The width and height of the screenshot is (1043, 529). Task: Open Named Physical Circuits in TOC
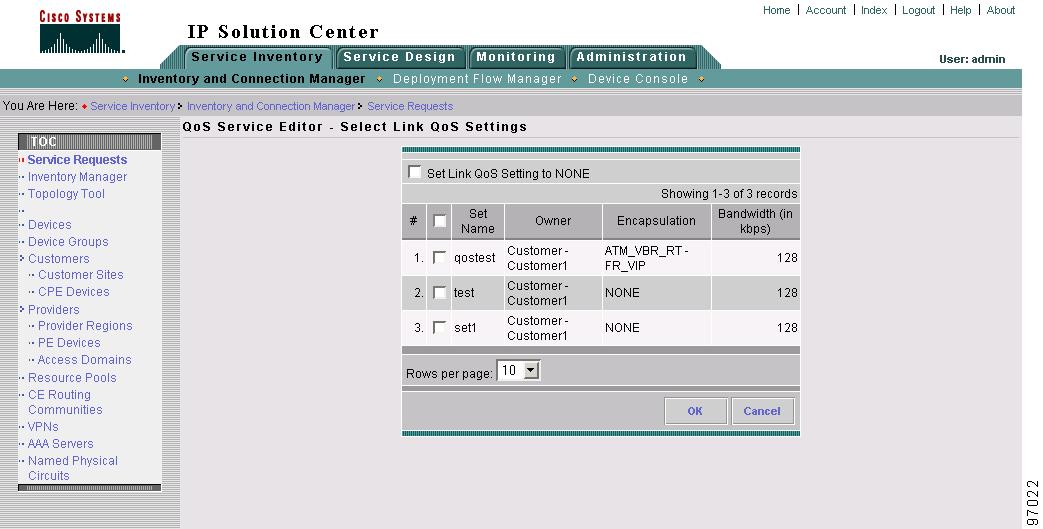(x=73, y=468)
